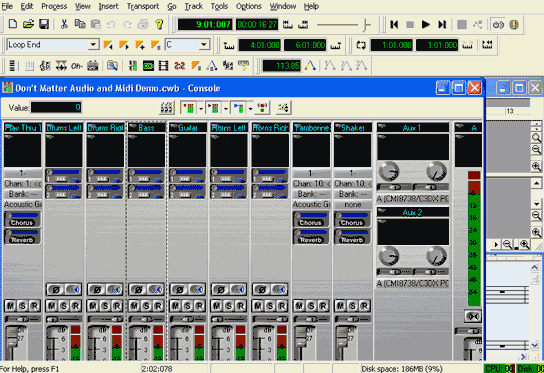Open the Lyrics view Oh- icon
The width and height of the screenshot is (544, 373).
click(77, 66)
